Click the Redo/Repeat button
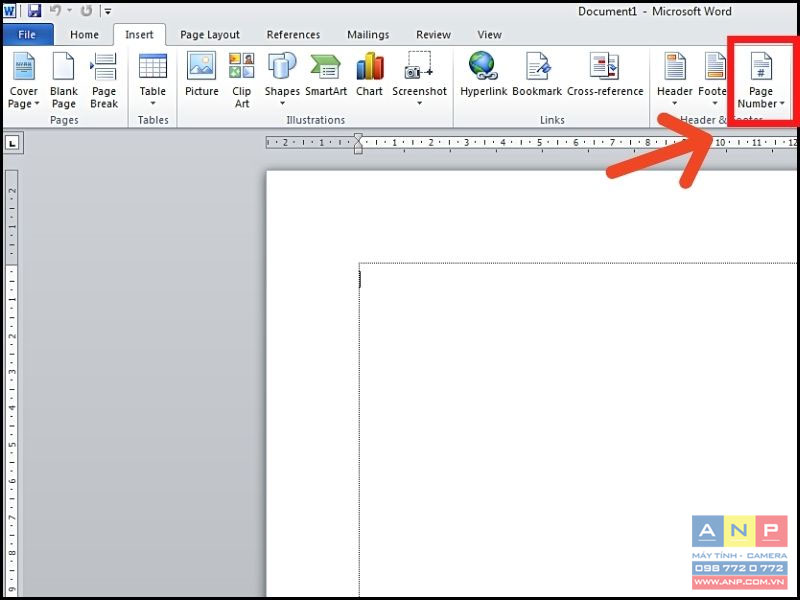 86,10
